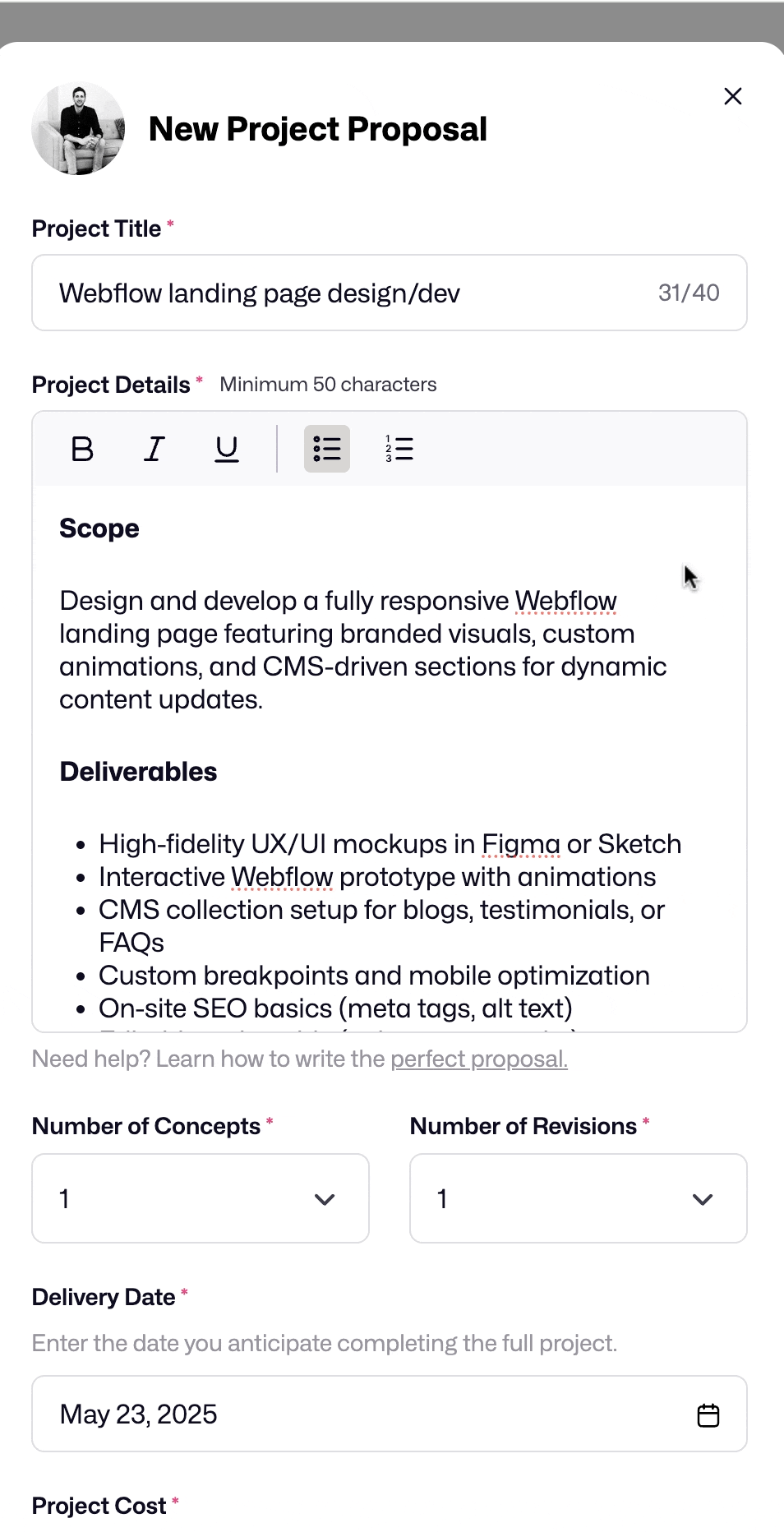This screenshot has height=1532, width=784.
Task: Open the perfect proposal help link
Action: (x=479, y=1059)
